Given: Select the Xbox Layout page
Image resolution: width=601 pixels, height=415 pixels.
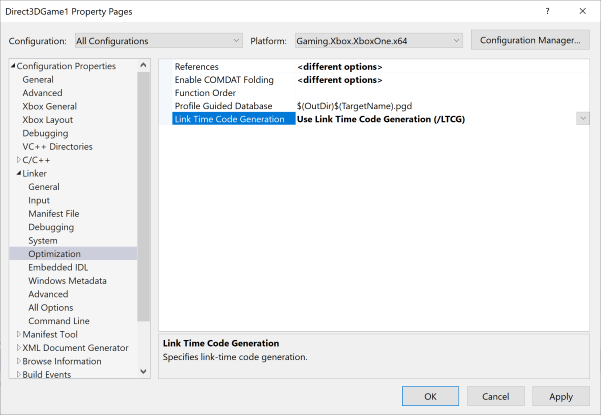Looking at the screenshot, I should 48,120.
